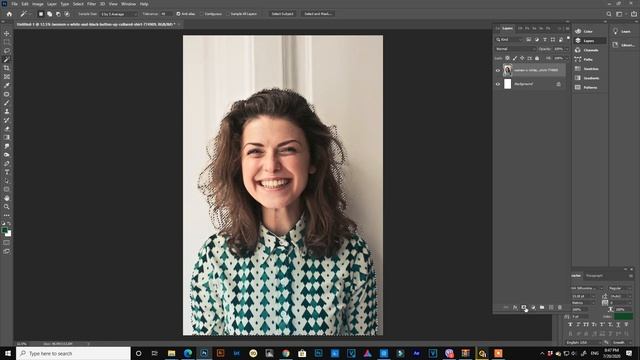Select the Hand tool
This screenshot has height=360, width=640.
pyautogui.click(x=7, y=198)
